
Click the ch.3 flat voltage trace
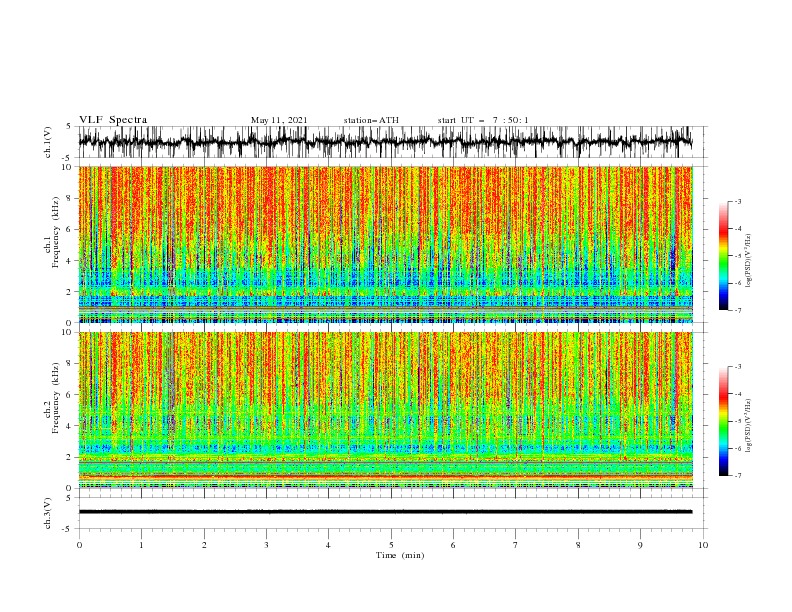385,512
